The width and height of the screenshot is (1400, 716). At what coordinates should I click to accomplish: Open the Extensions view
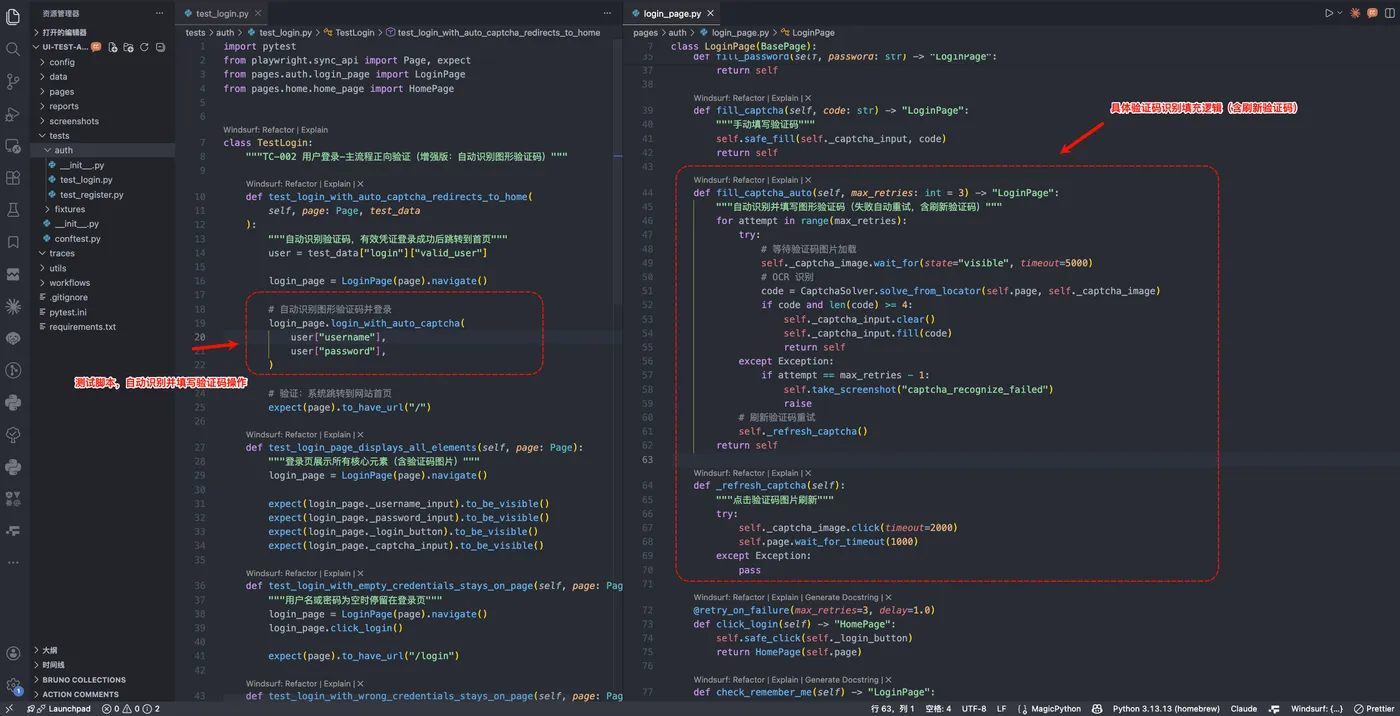coord(13,177)
